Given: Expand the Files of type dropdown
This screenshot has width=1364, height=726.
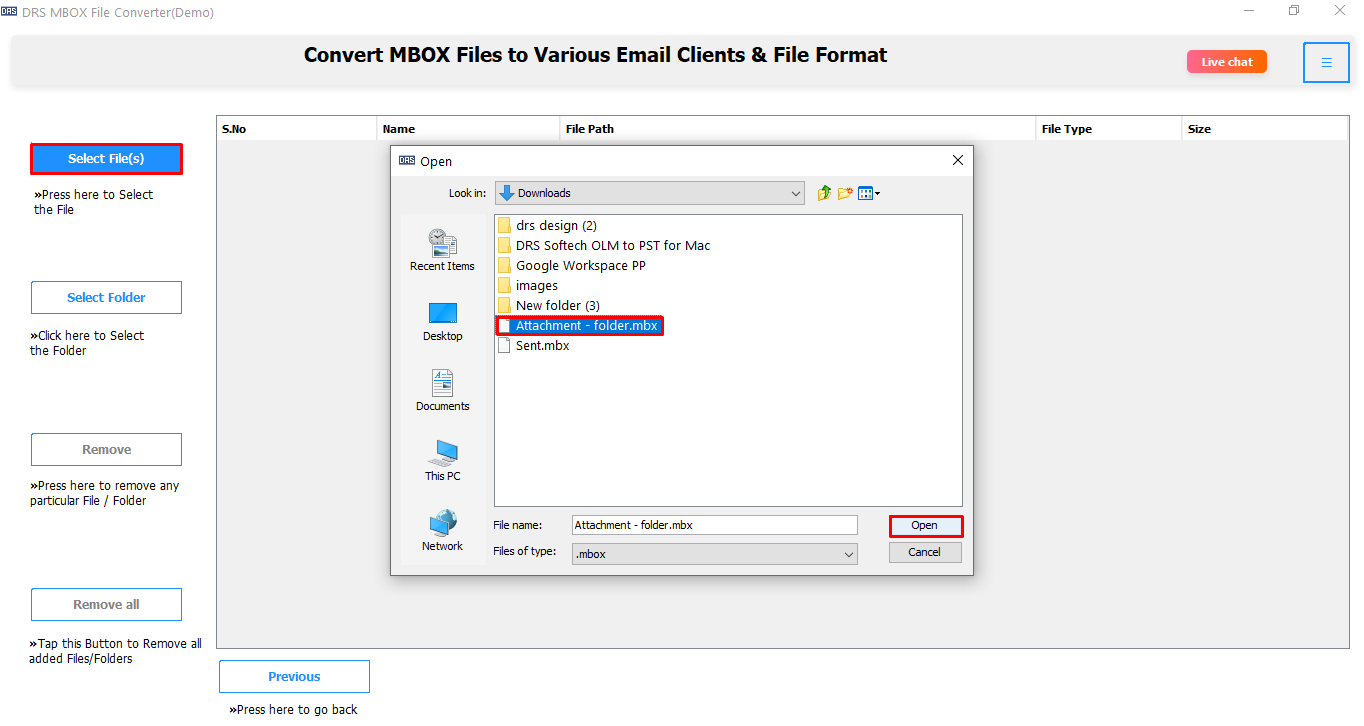Looking at the screenshot, I should (x=849, y=554).
